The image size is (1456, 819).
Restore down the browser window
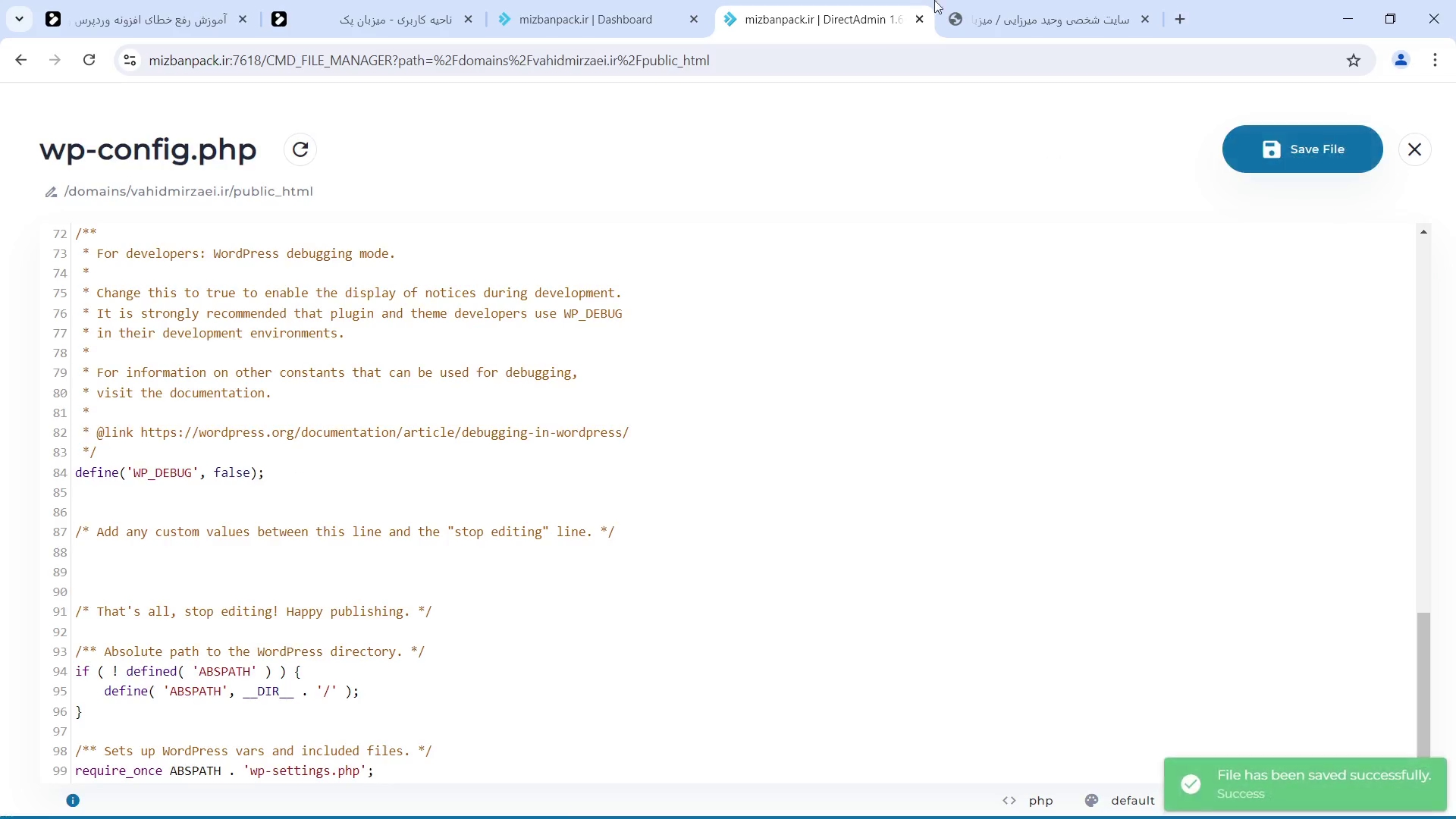pyautogui.click(x=1391, y=19)
